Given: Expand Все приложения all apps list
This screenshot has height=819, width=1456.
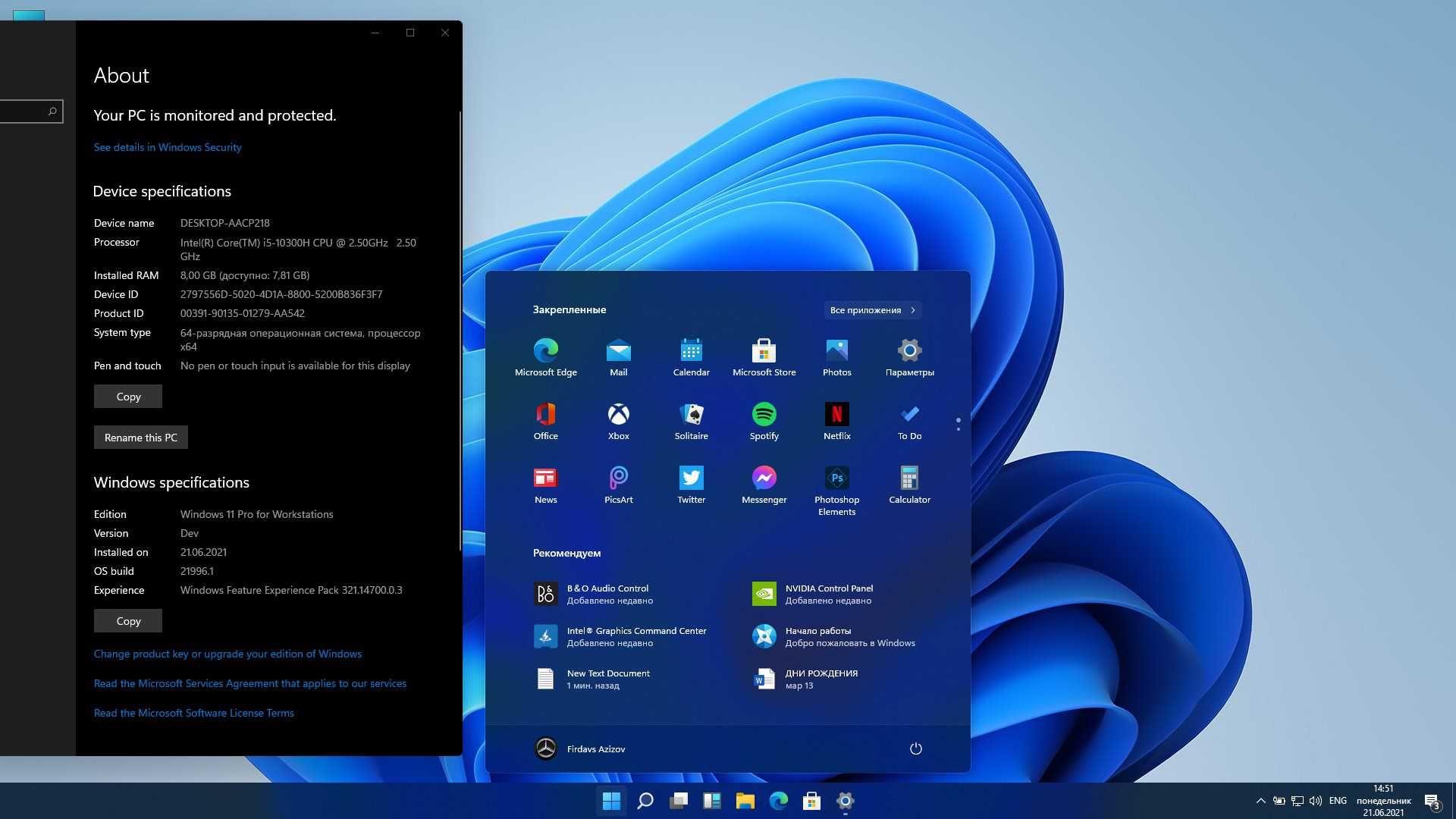Looking at the screenshot, I should tap(873, 309).
